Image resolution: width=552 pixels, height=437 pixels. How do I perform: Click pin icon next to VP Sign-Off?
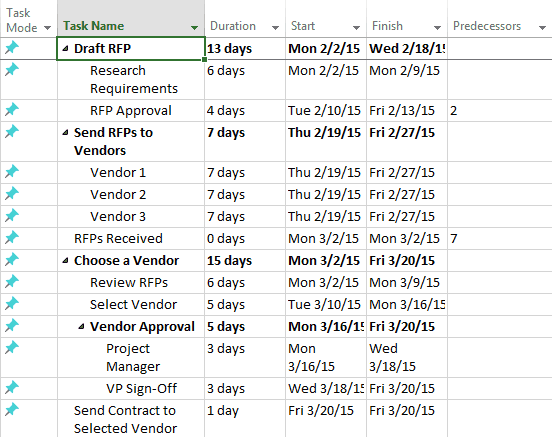12,387
